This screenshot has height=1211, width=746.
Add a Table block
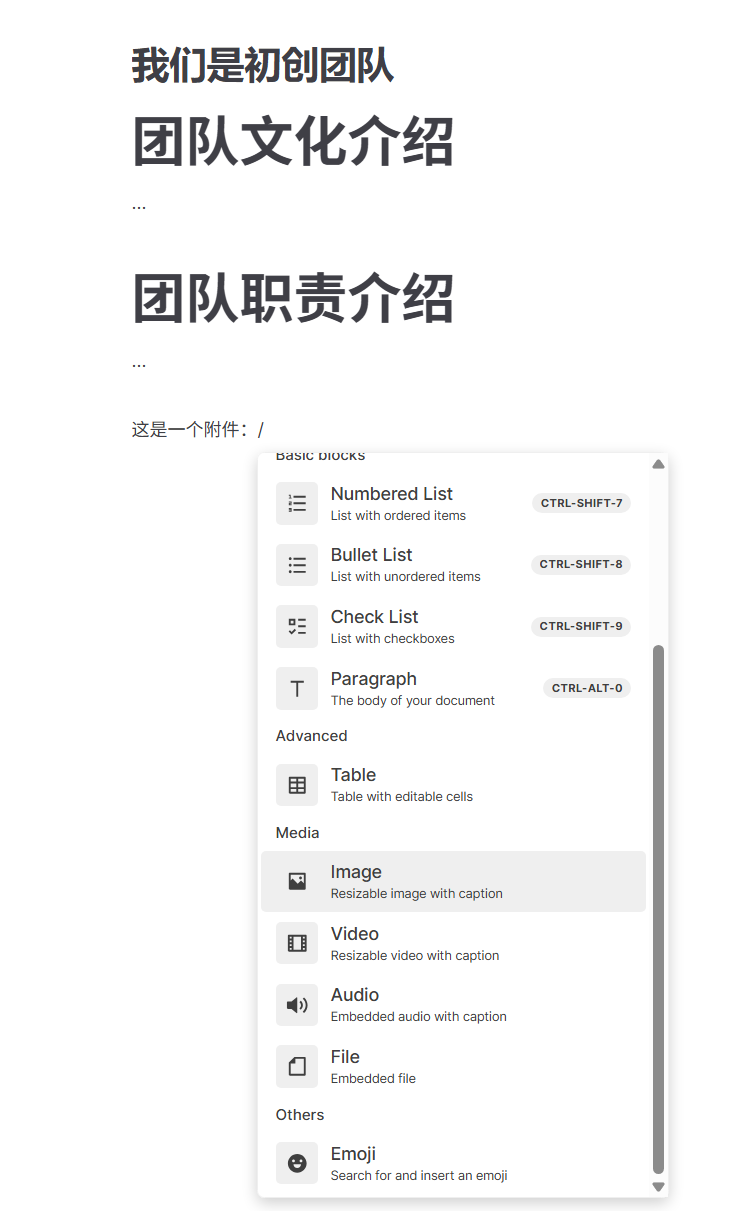(453, 785)
